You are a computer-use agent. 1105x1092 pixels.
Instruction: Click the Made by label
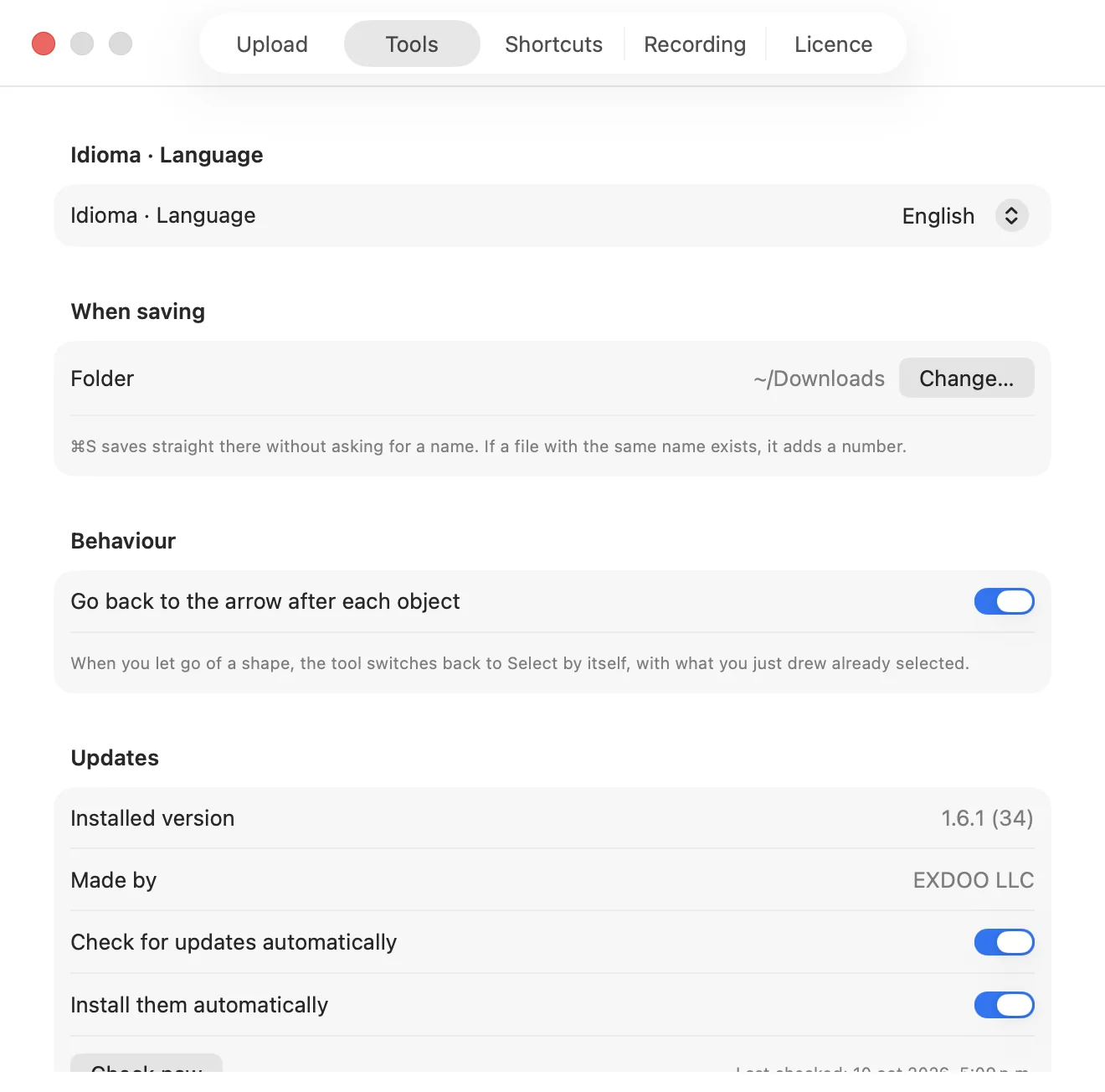(x=114, y=880)
